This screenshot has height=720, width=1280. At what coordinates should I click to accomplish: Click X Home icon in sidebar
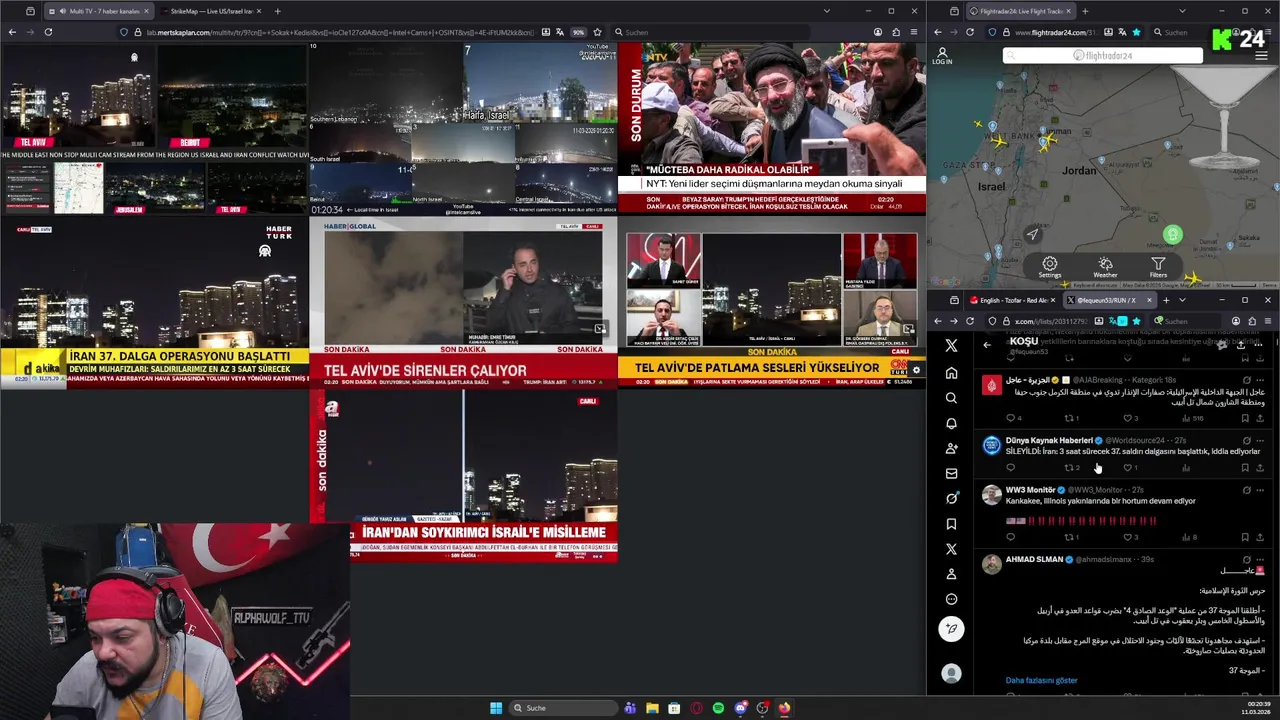tap(951, 373)
